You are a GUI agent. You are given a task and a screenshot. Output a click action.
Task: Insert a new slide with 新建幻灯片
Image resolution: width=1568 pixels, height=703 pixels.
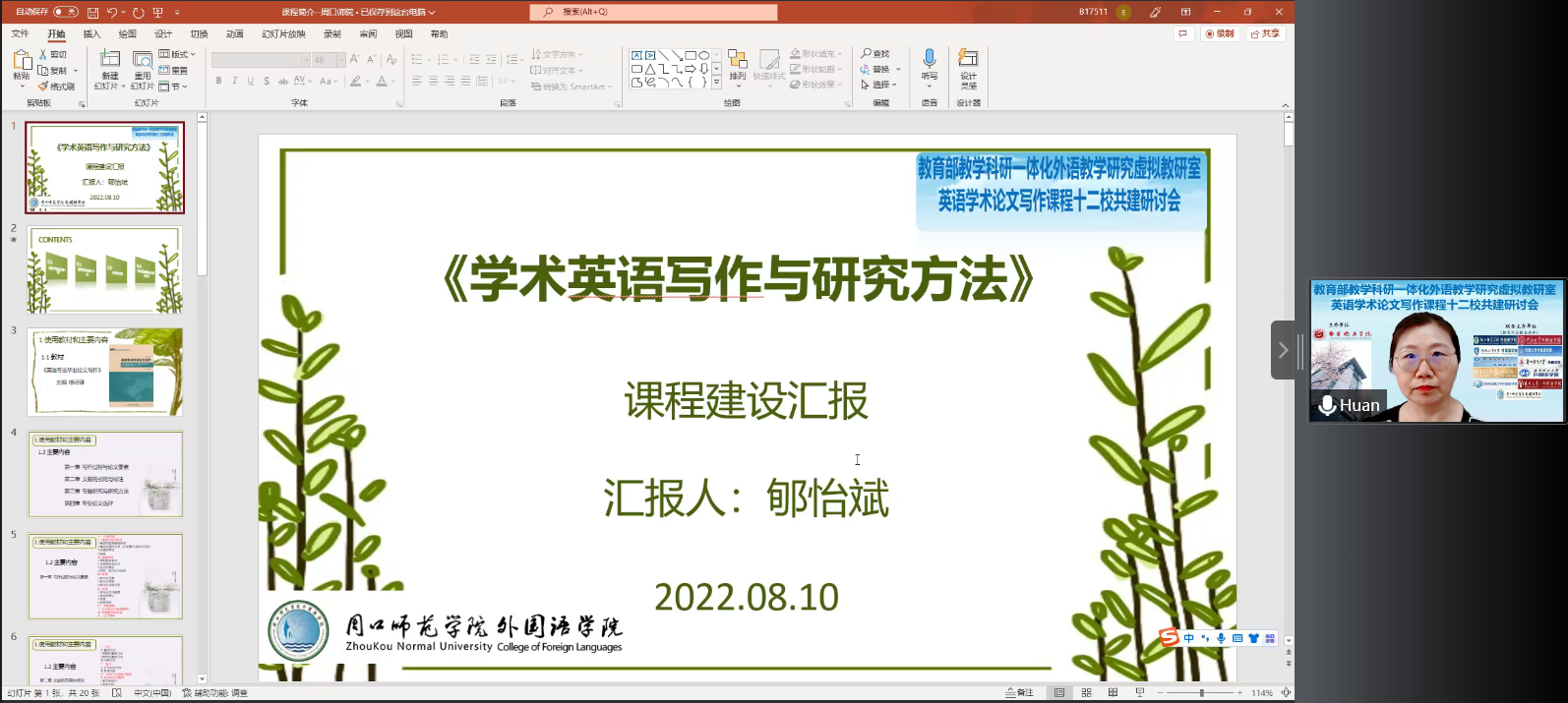[x=109, y=68]
